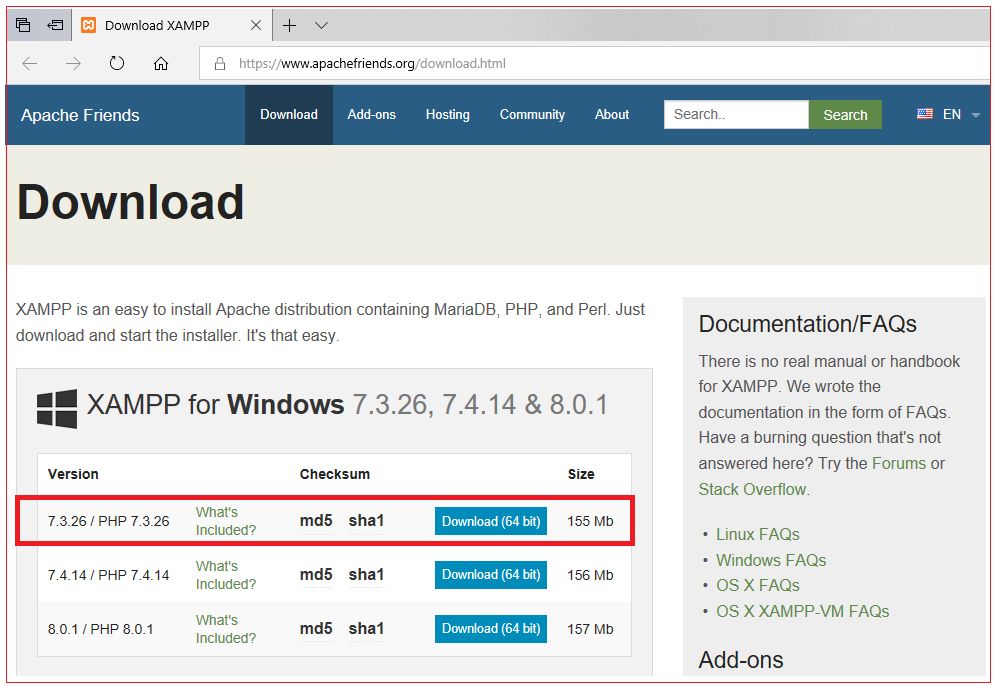The image size is (999, 687).
Task: Click the green Search button
Action: tap(845, 114)
